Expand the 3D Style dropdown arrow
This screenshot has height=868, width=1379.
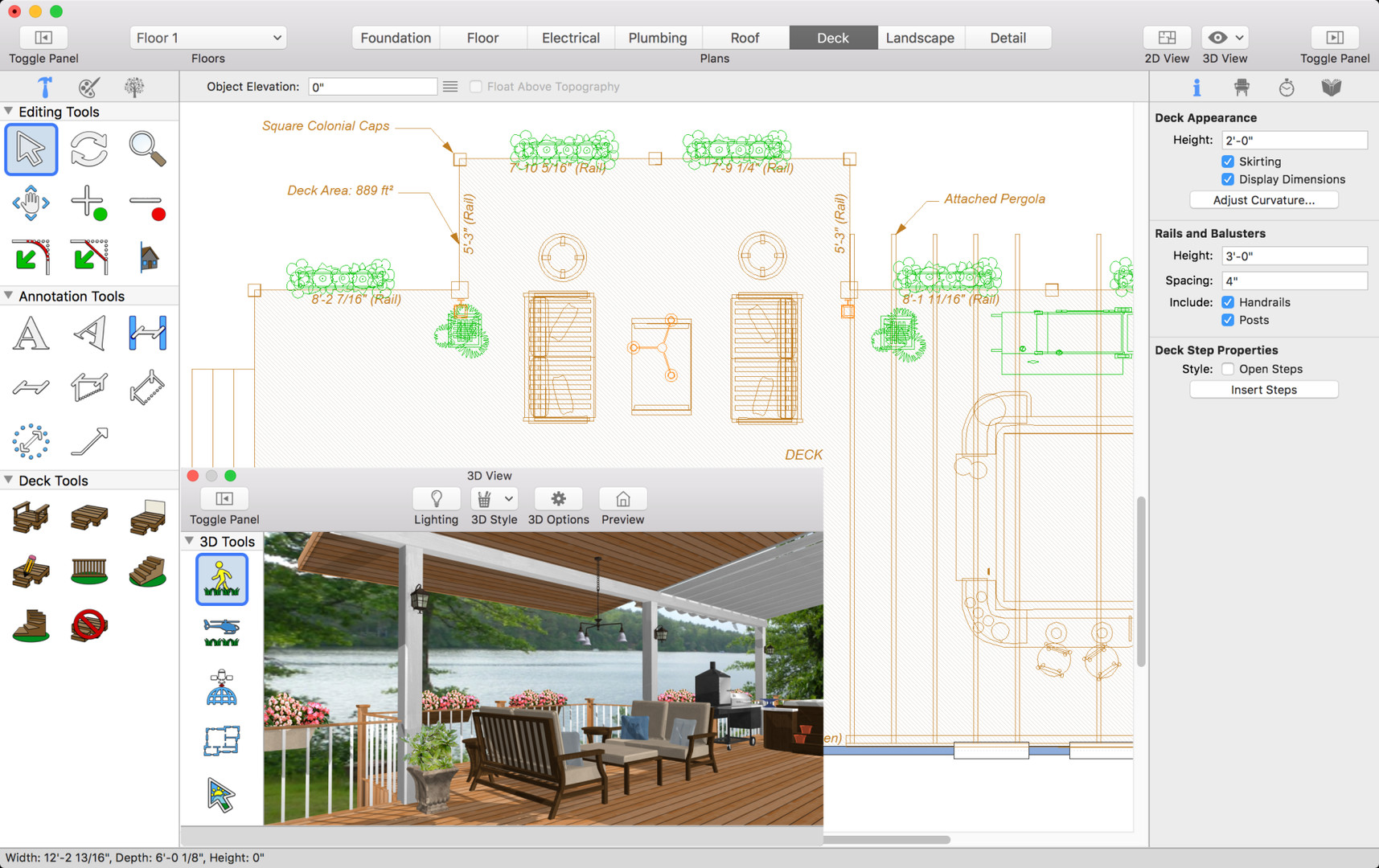[509, 499]
